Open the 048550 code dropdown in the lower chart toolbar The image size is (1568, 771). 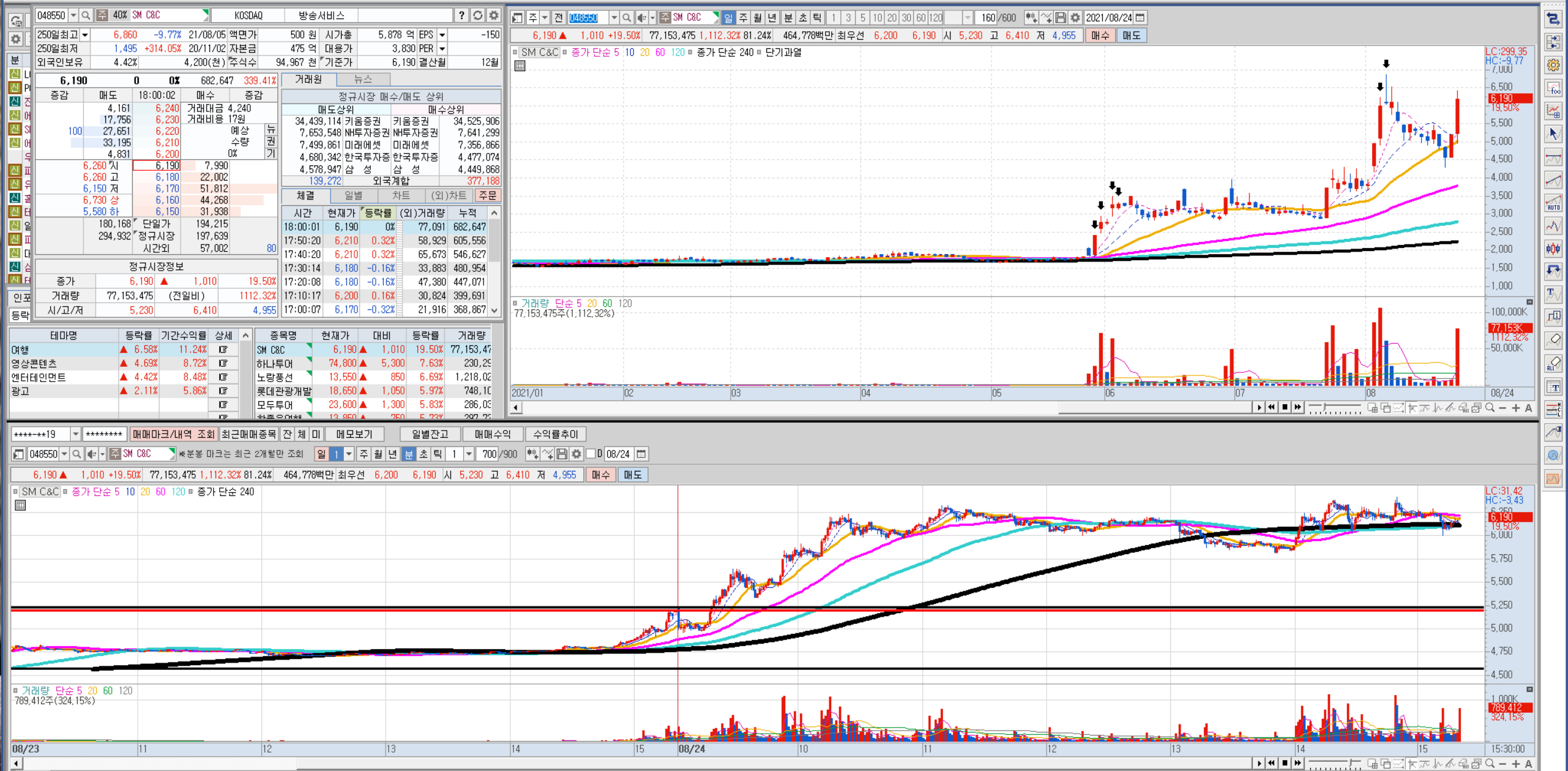(64, 454)
